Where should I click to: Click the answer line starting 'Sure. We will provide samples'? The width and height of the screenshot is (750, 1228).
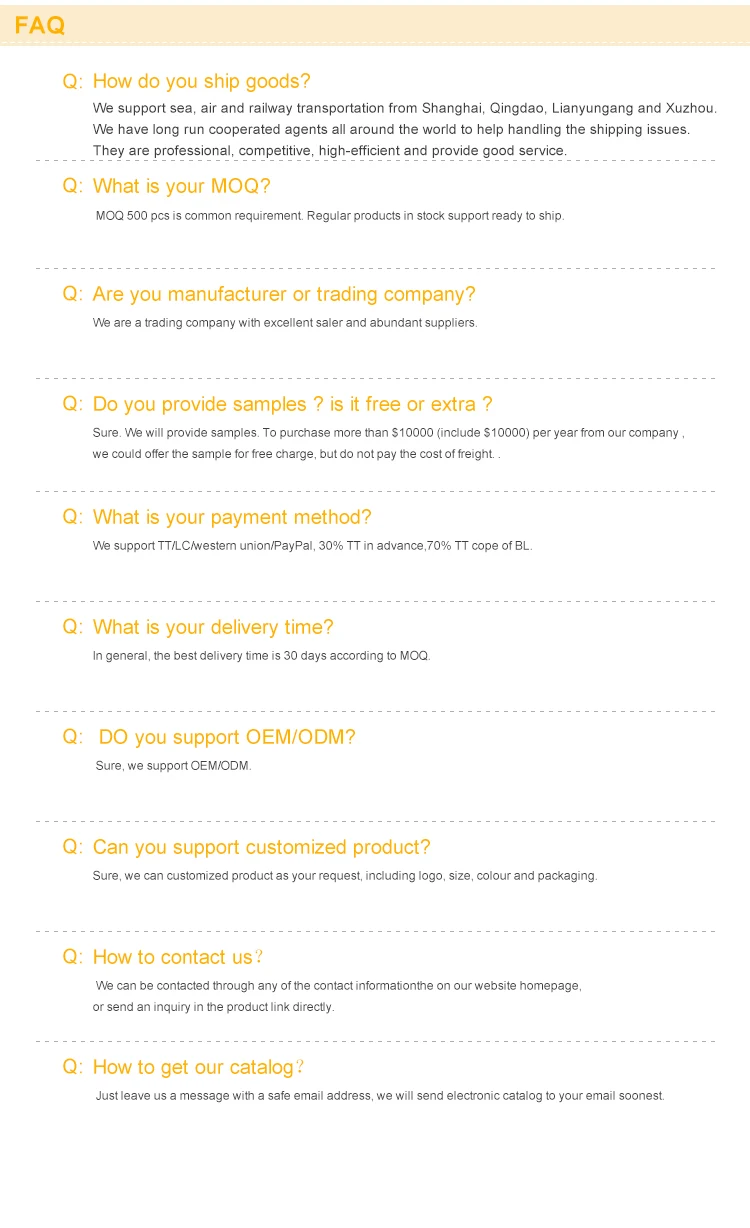point(388,434)
